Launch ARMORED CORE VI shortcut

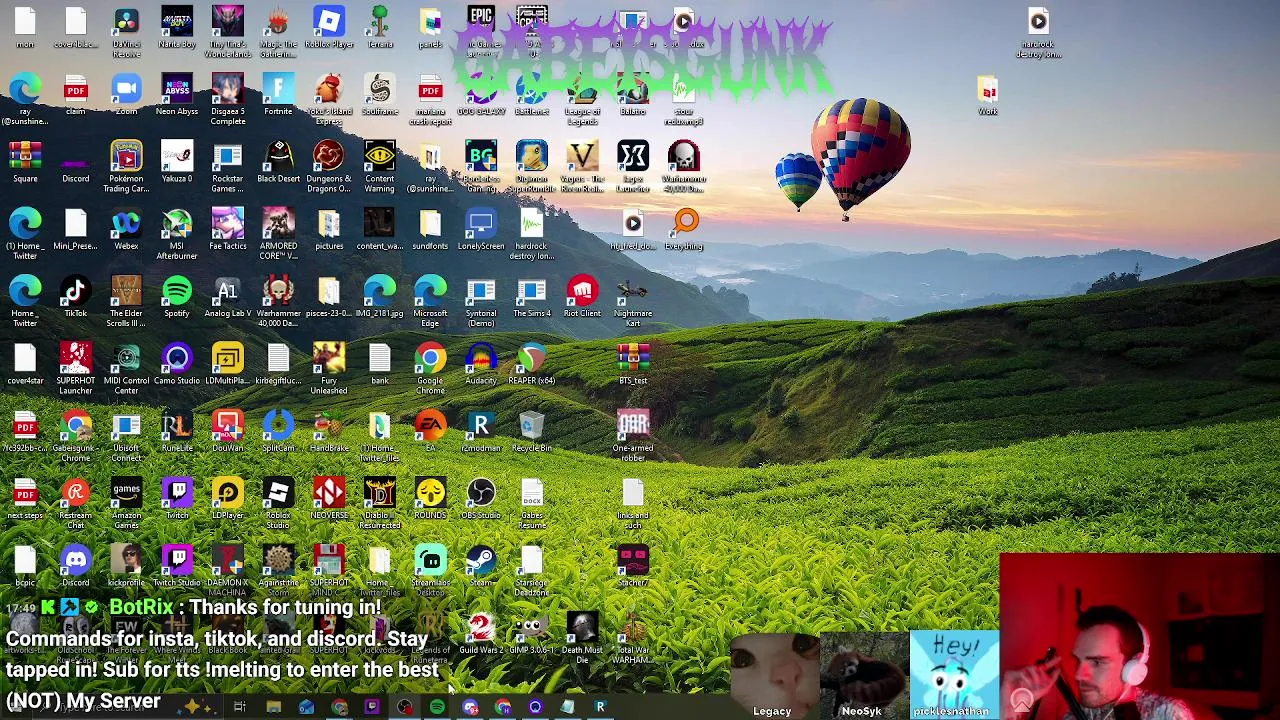(278, 232)
